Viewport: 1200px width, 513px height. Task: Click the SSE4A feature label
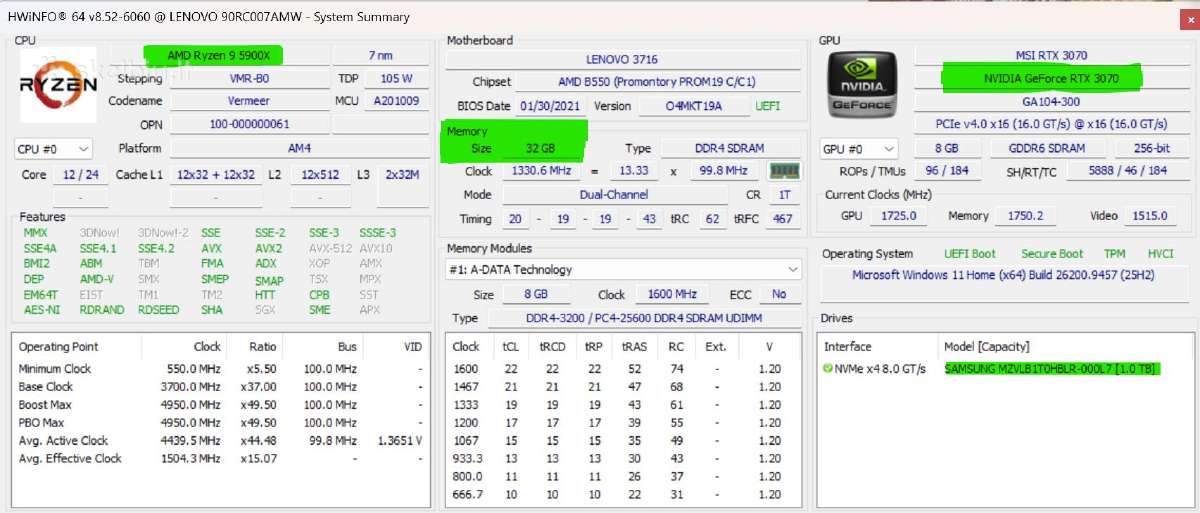coord(40,248)
